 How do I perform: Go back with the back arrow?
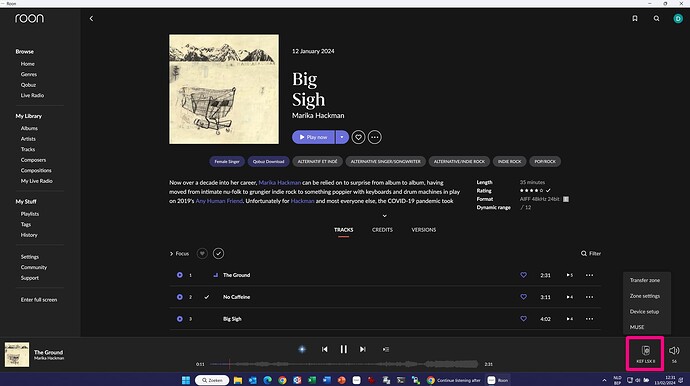pos(91,18)
